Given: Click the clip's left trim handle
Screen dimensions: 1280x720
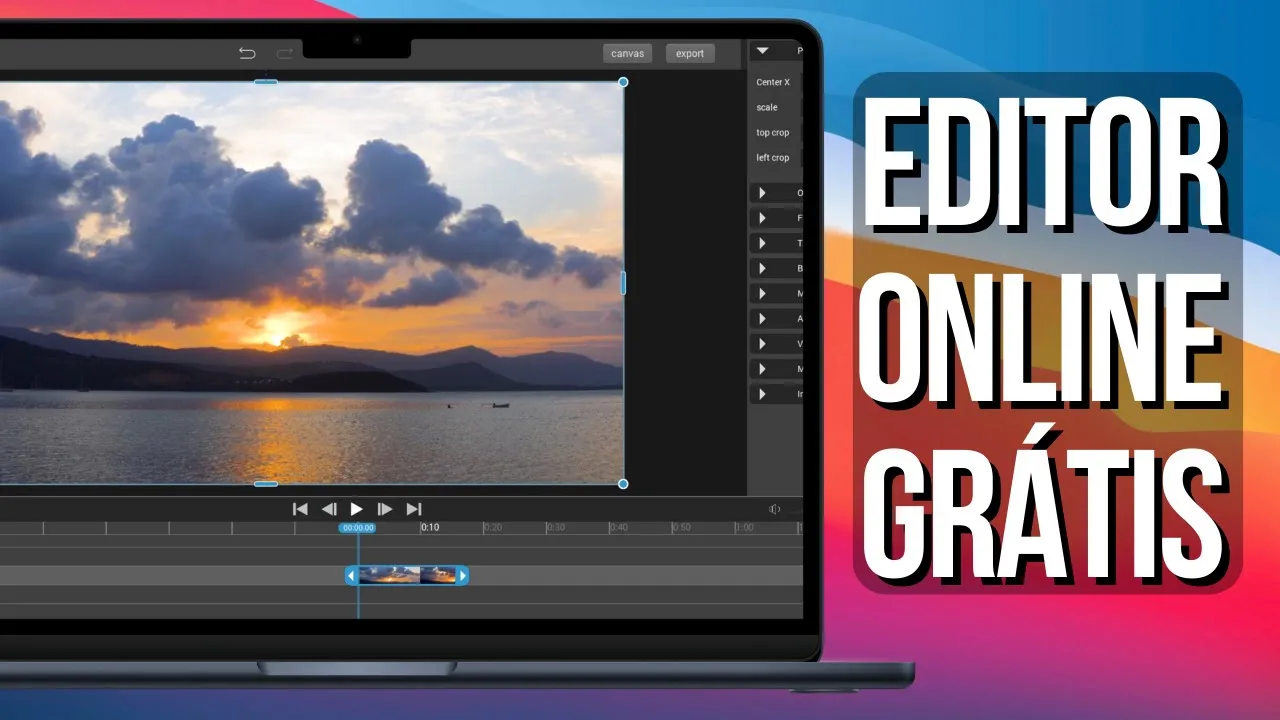Looking at the screenshot, I should coord(351,575).
